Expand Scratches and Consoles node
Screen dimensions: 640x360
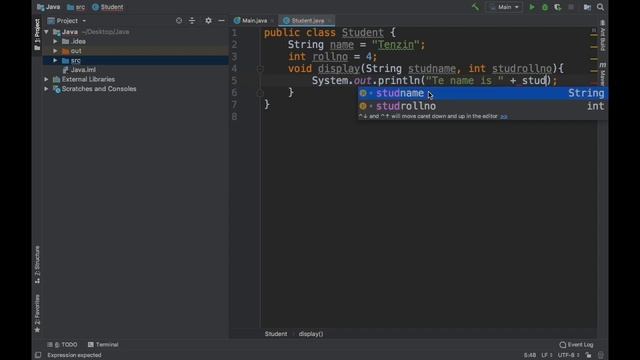click(47, 89)
